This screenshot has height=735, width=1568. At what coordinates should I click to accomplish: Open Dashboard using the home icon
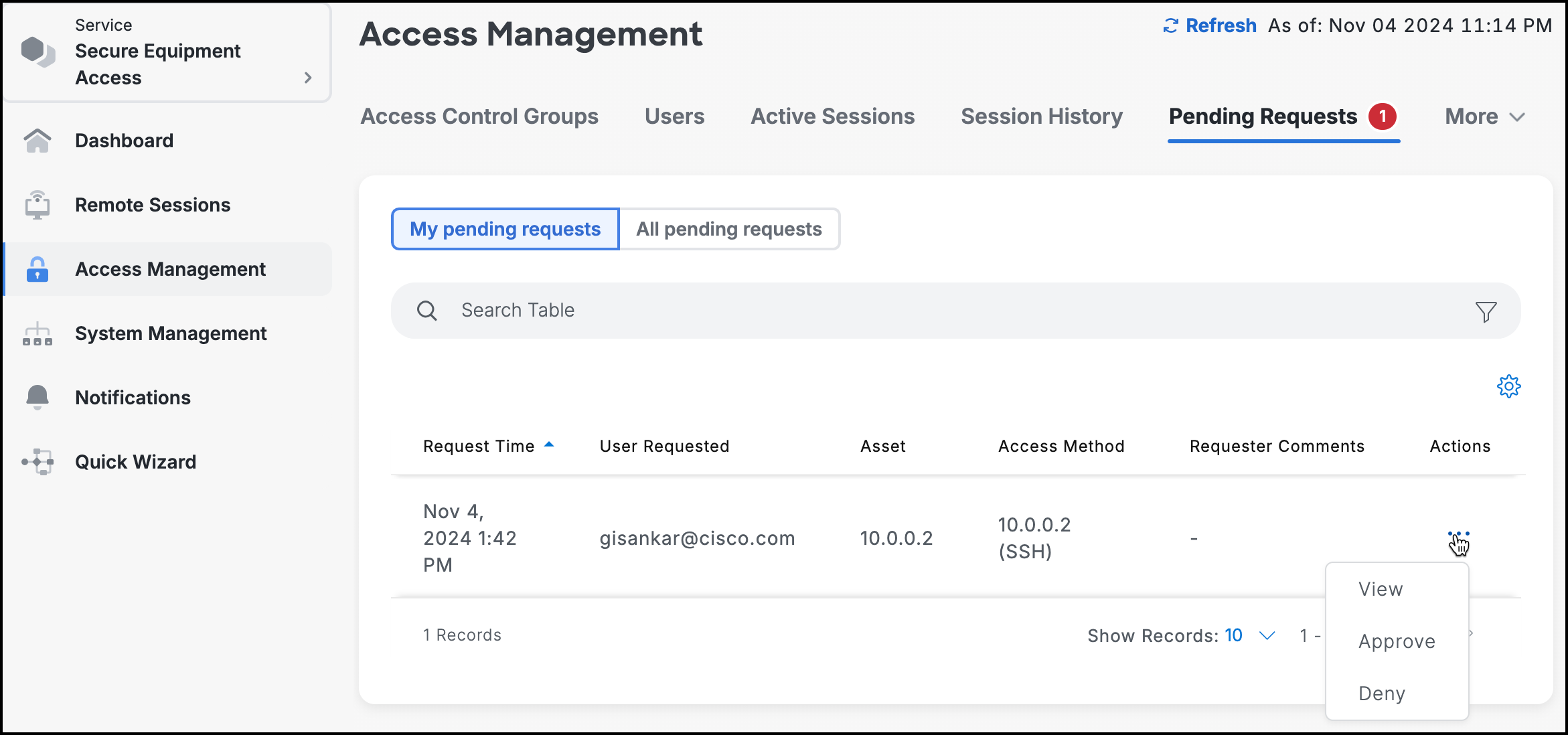point(37,141)
